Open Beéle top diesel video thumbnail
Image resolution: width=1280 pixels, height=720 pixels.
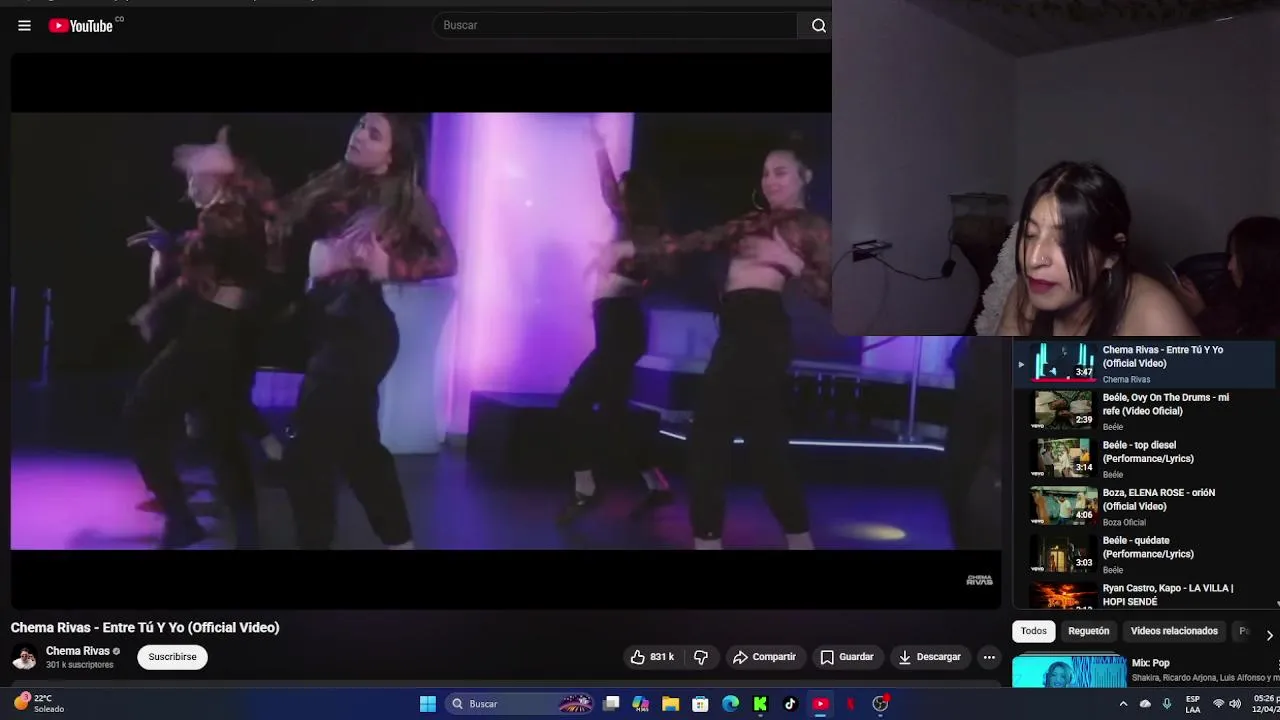[x=1063, y=457]
